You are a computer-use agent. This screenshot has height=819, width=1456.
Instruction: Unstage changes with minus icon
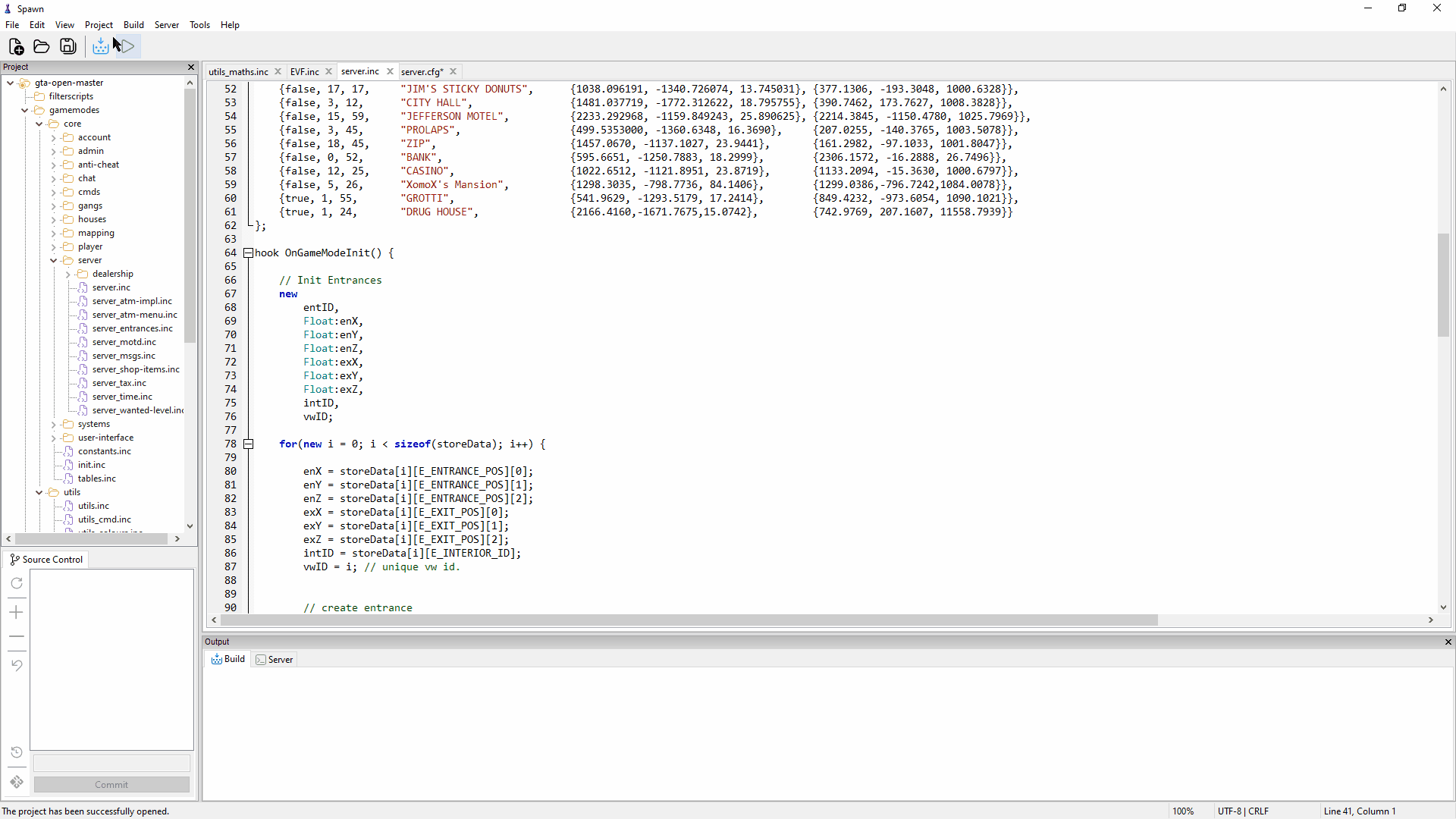[17, 636]
